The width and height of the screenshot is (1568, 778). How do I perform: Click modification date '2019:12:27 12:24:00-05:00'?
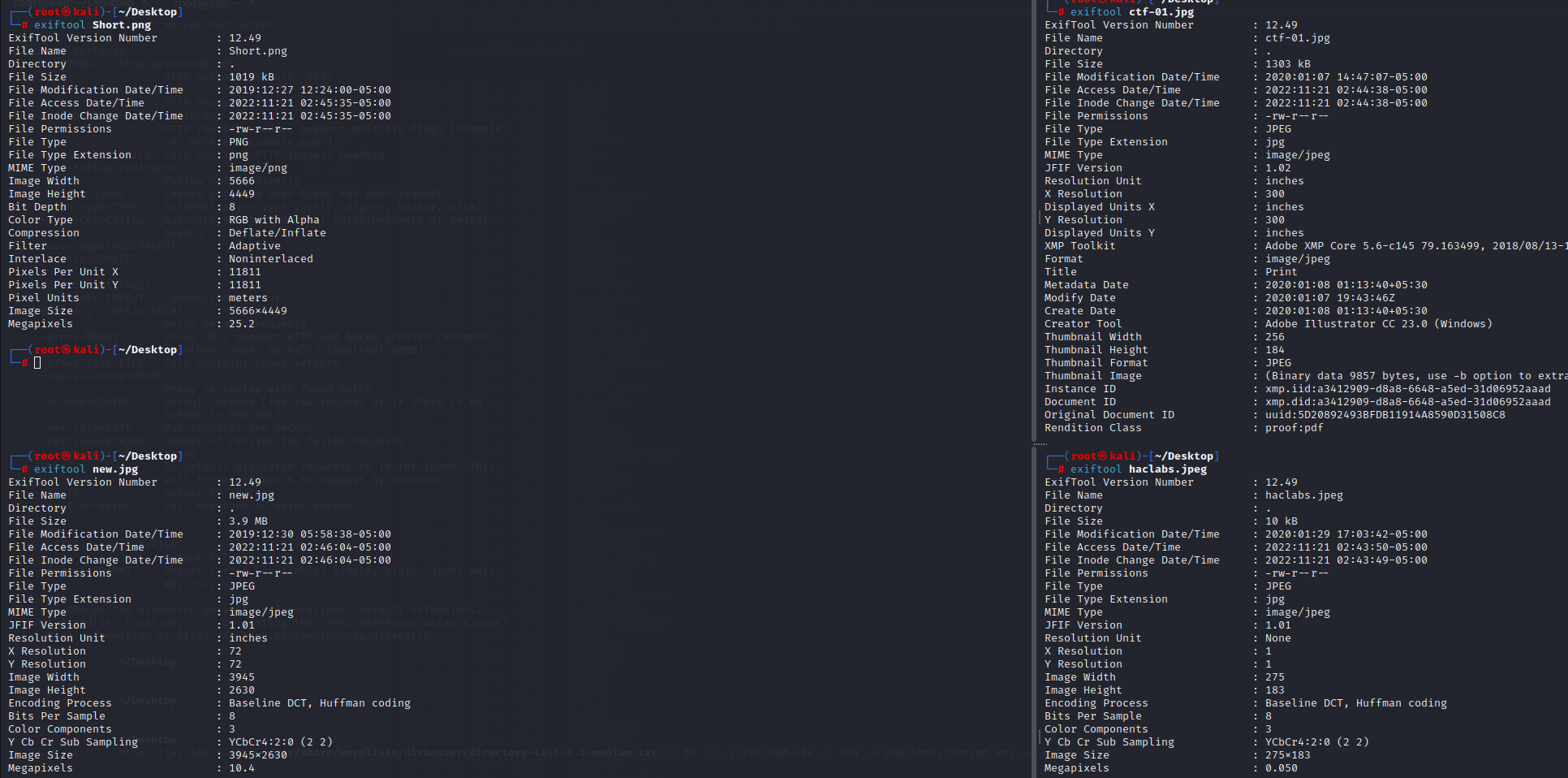click(x=310, y=90)
